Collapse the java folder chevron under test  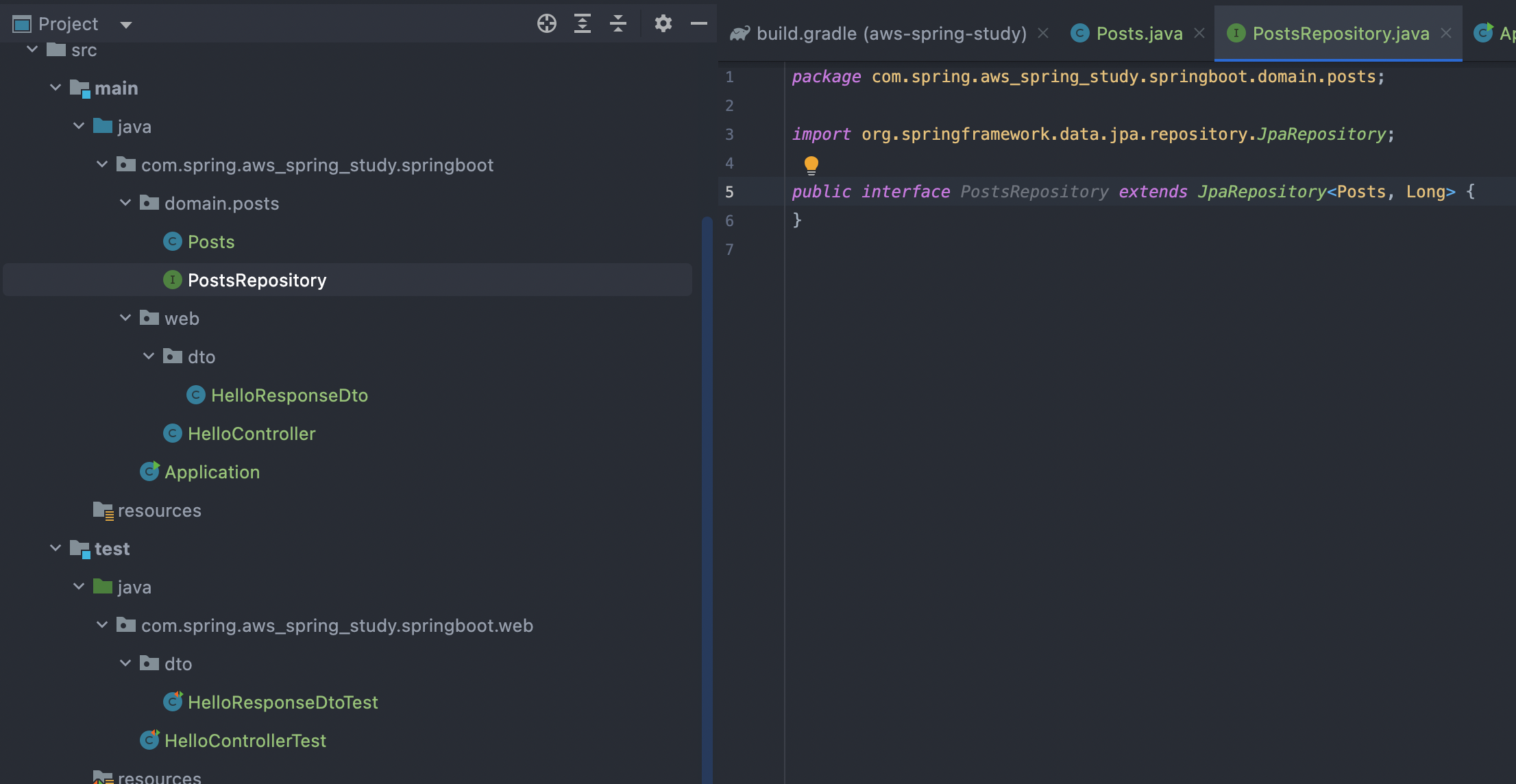[79, 587]
